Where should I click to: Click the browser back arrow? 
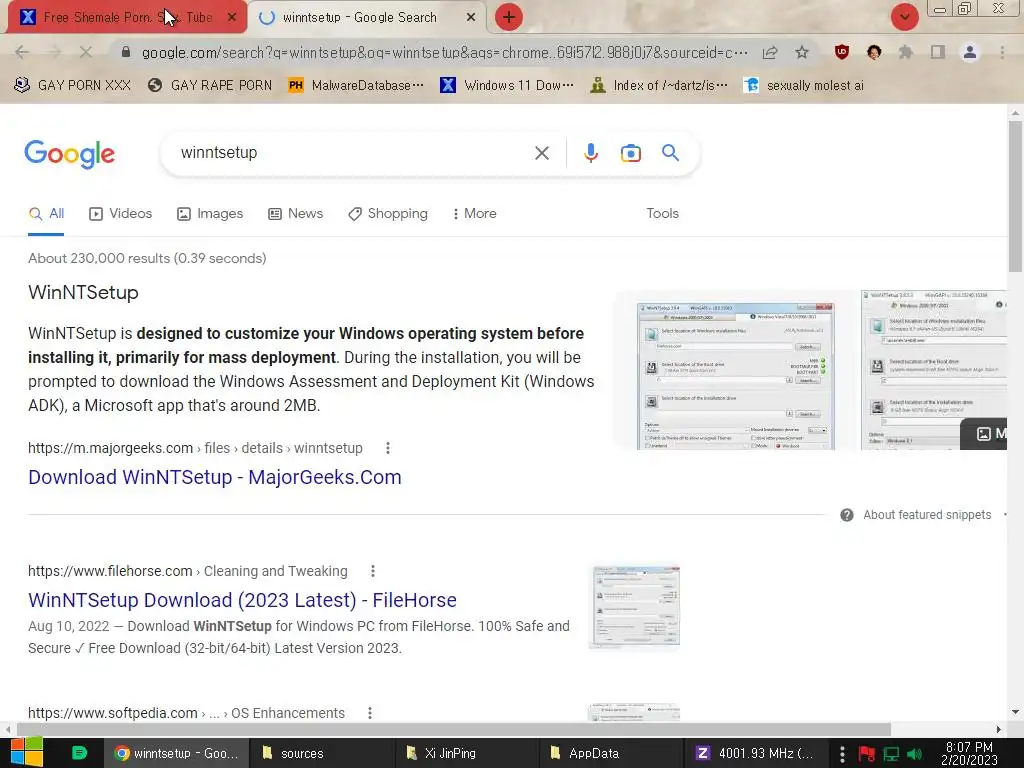pos(22,52)
